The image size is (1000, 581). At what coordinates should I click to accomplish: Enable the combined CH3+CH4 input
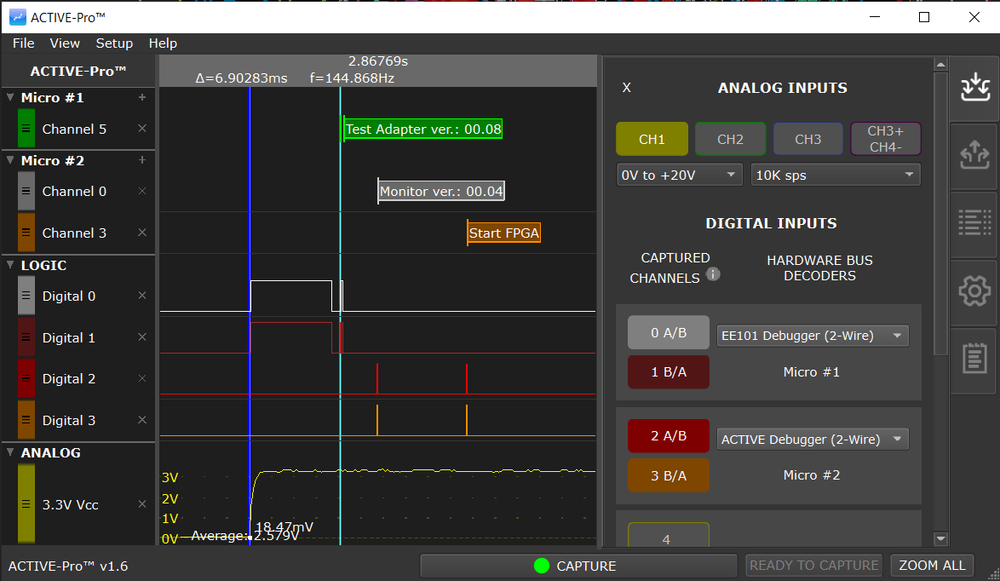(885, 139)
